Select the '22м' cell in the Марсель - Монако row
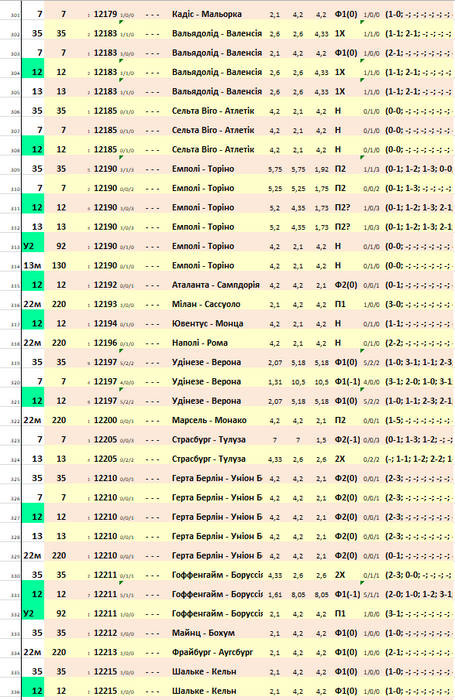 coord(33,421)
